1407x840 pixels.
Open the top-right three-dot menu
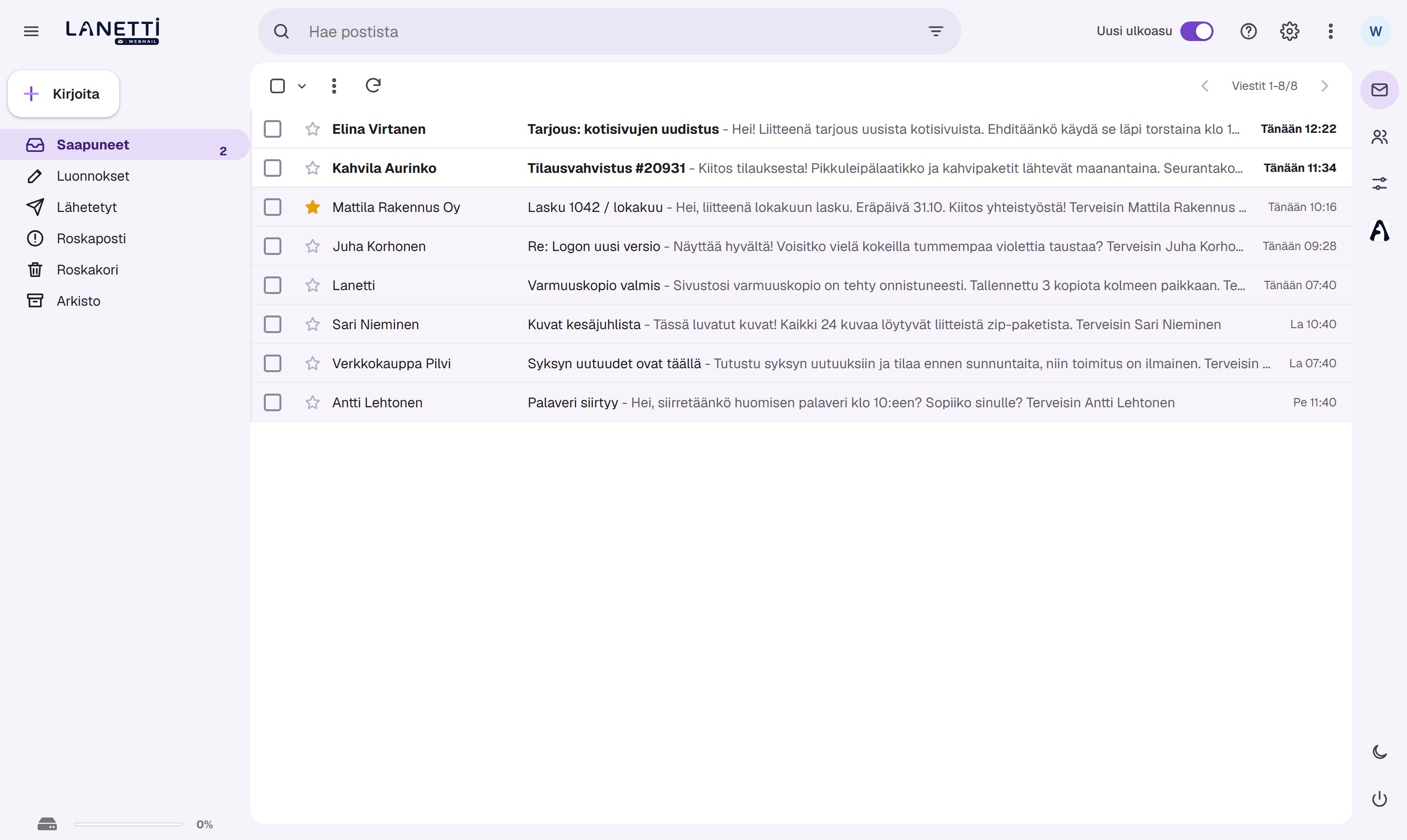[x=1331, y=31]
